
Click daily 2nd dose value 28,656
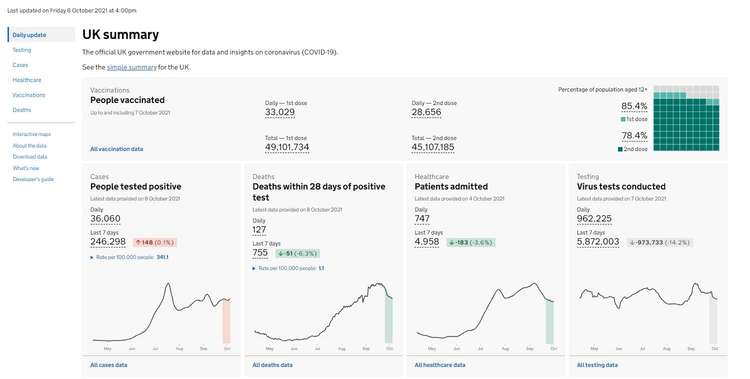click(426, 113)
